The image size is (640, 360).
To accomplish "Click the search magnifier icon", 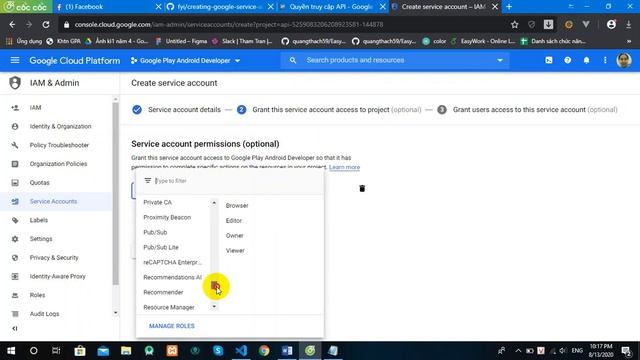I will click(293, 60).
